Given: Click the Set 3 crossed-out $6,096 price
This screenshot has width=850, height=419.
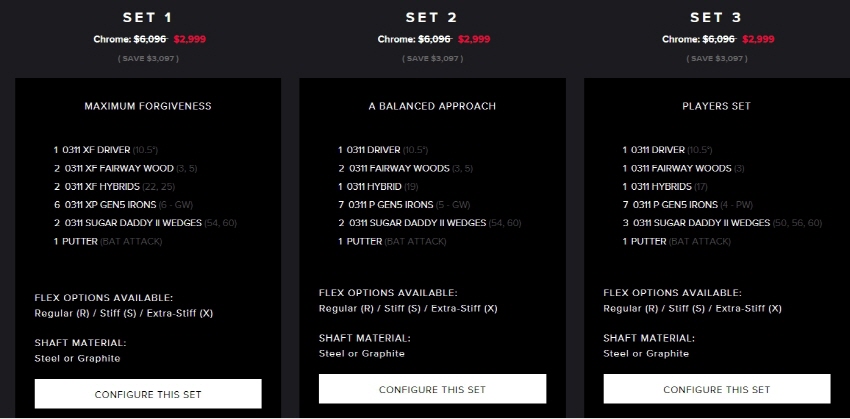Looking at the screenshot, I should click(719, 39).
